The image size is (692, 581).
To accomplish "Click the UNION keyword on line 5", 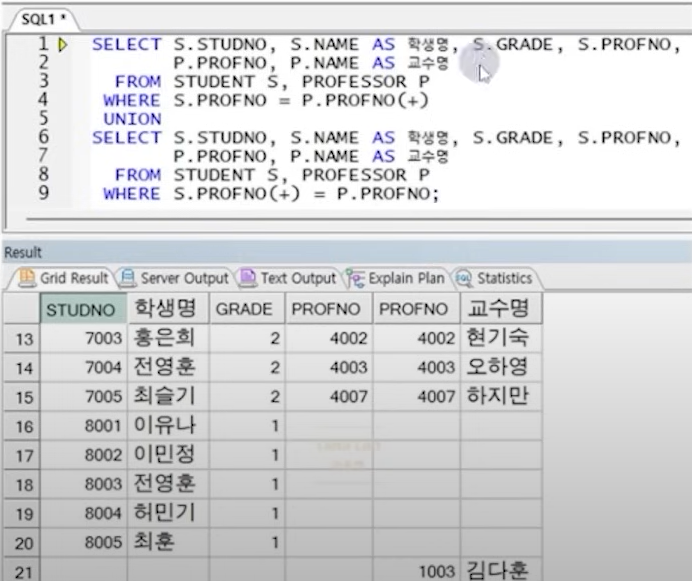I will coord(132,119).
